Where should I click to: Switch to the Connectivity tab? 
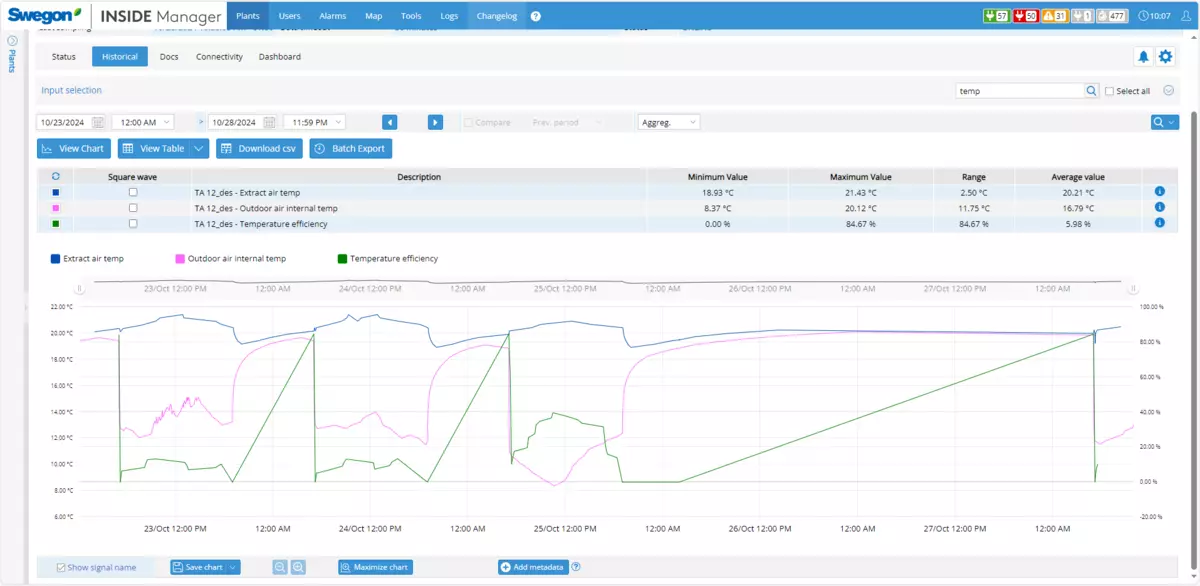coord(219,57)
